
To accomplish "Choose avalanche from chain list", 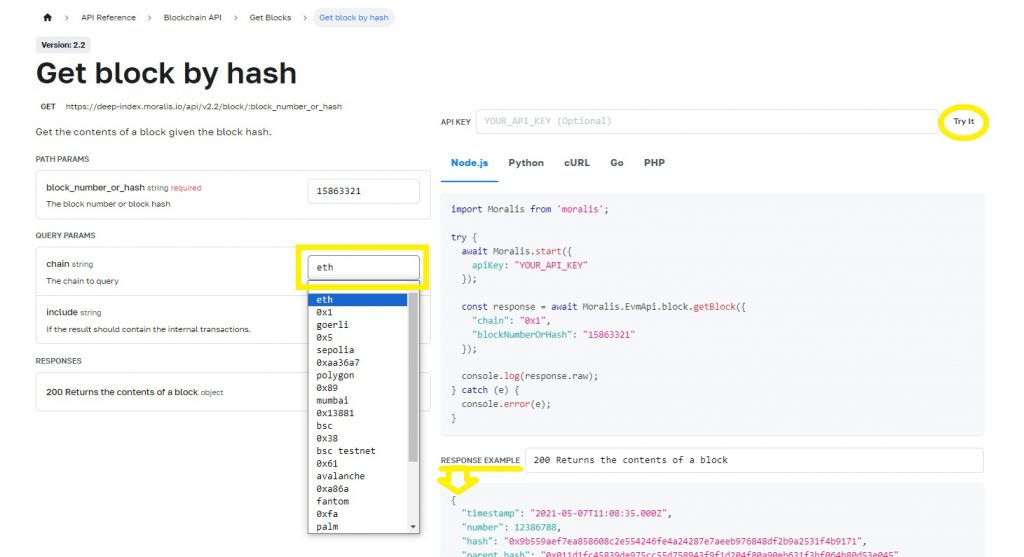I will tap(358, 477).
